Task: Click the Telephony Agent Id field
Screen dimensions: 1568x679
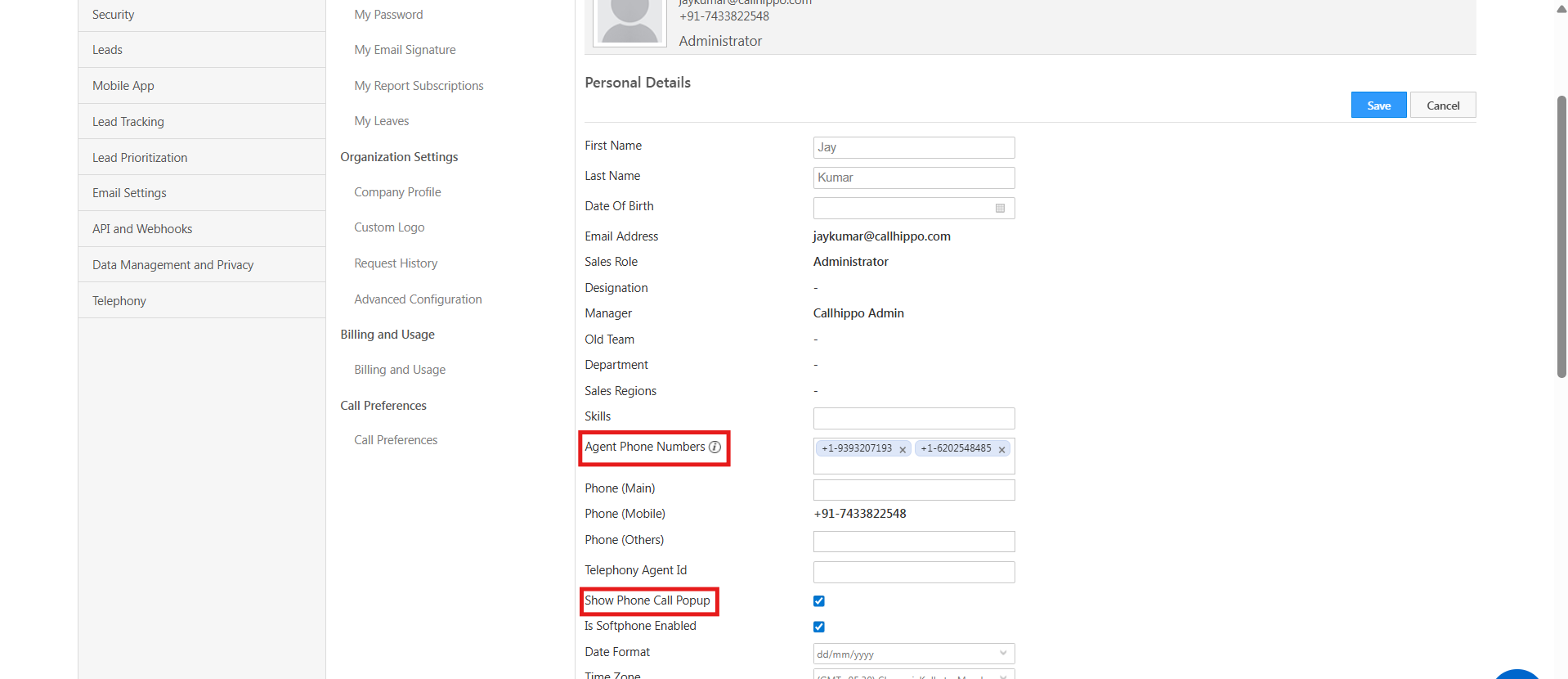Action: pyautogui.click(x=914, y=572)
